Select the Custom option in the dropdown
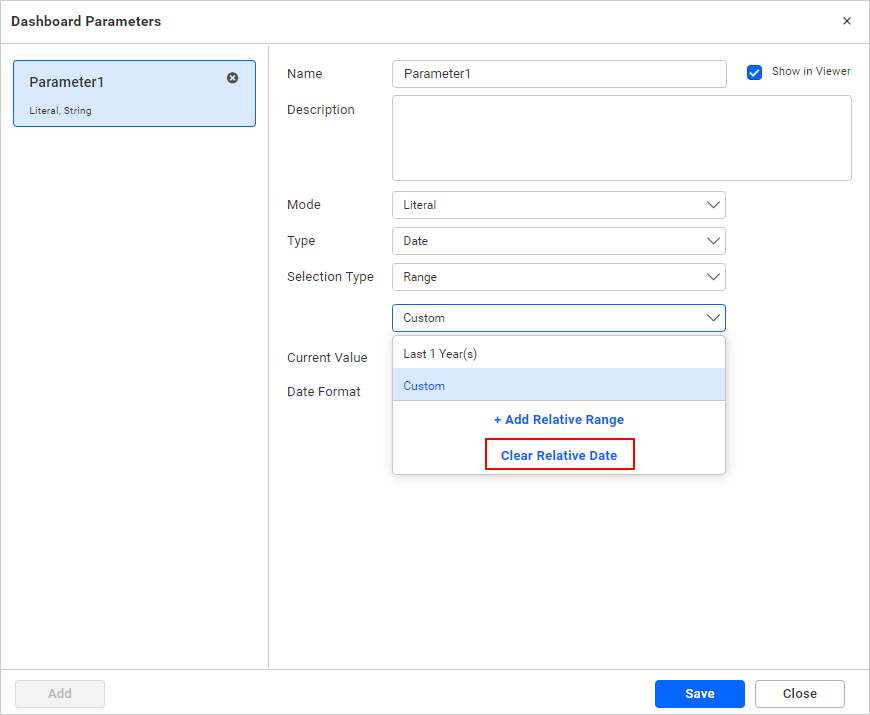 [558, 385]
